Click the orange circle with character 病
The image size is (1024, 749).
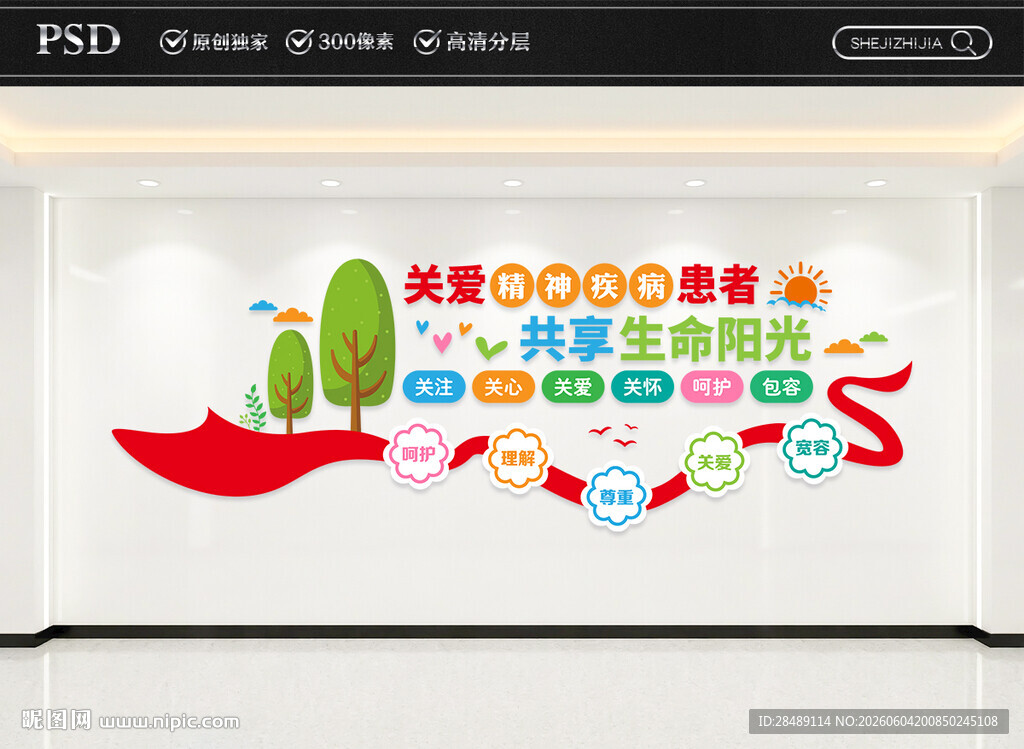point(650,286)
